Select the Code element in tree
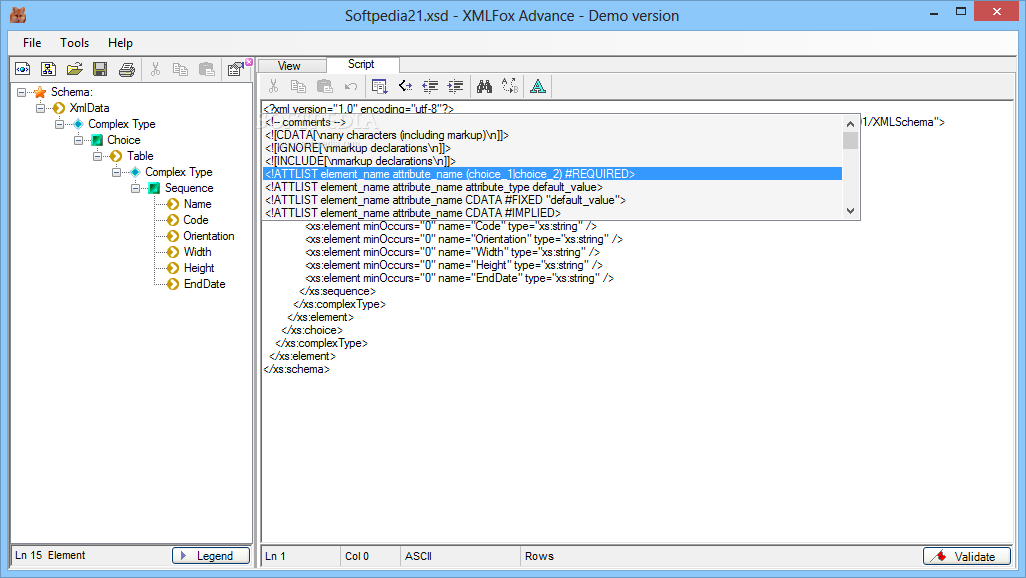The image size is (1026, 578). [x=196, y=220]
